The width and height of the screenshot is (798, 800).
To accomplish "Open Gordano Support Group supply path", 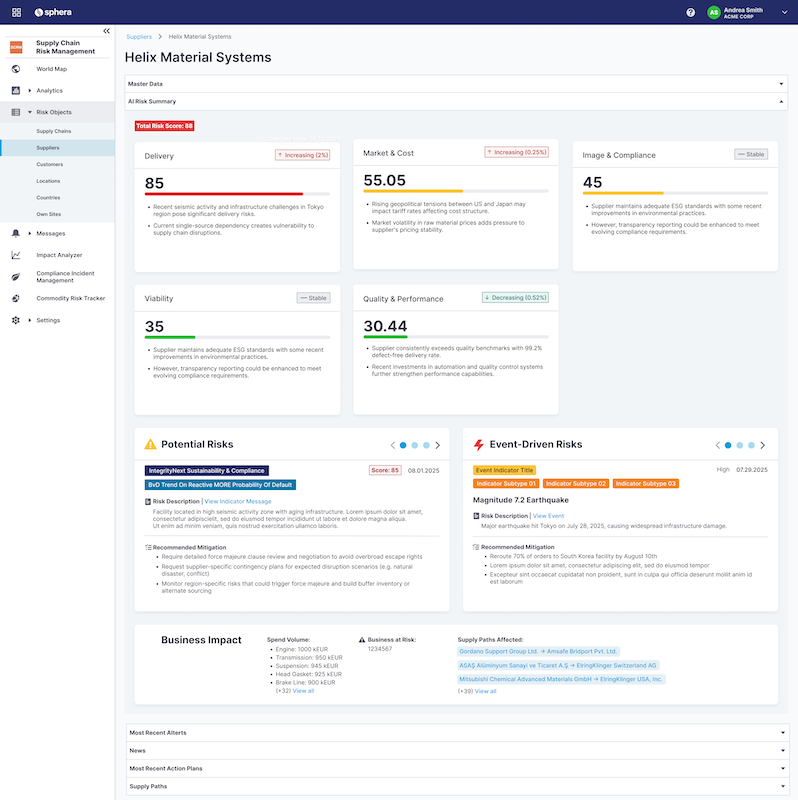I will (538, 652).
